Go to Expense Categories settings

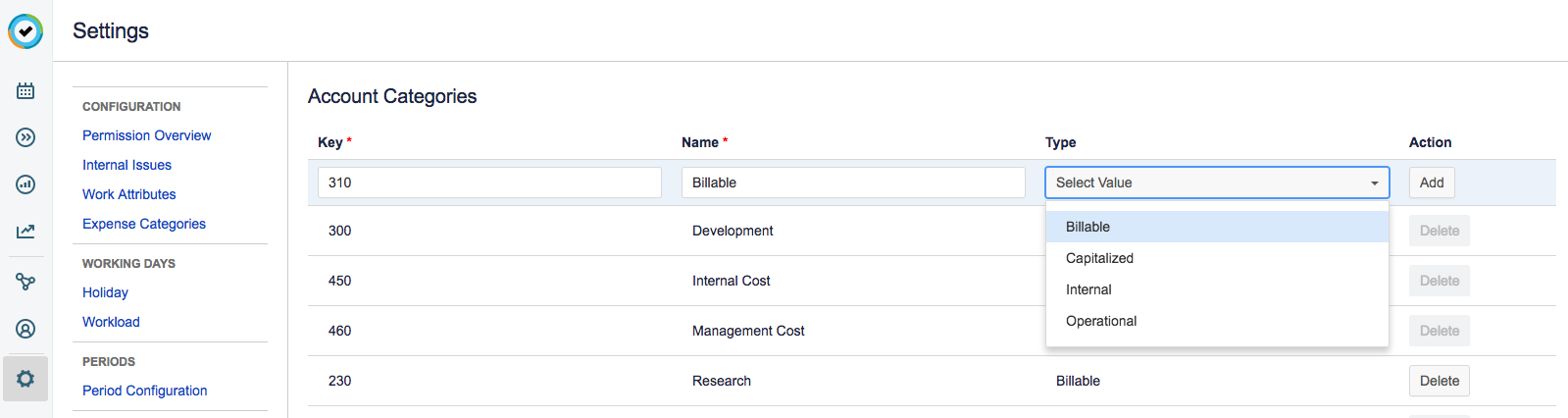pos(143,224)
